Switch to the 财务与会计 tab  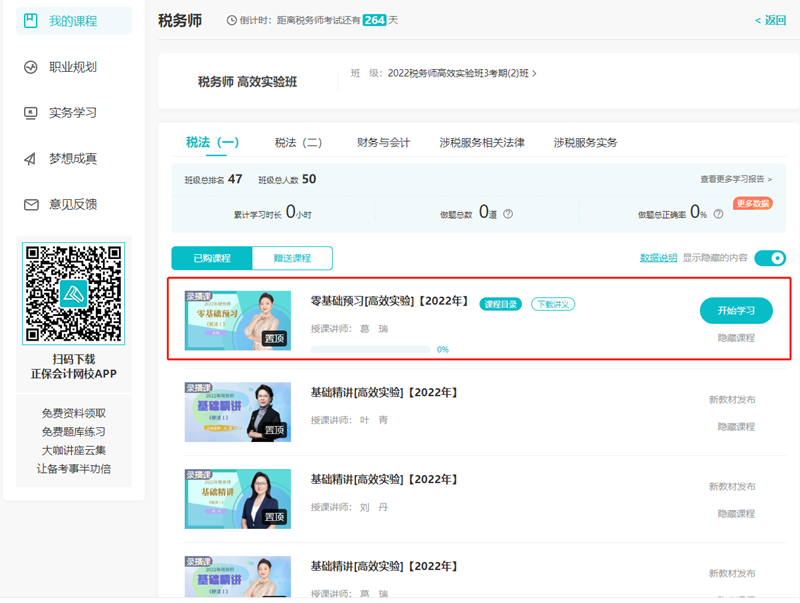pyautogui.click(x=383, y=142)
